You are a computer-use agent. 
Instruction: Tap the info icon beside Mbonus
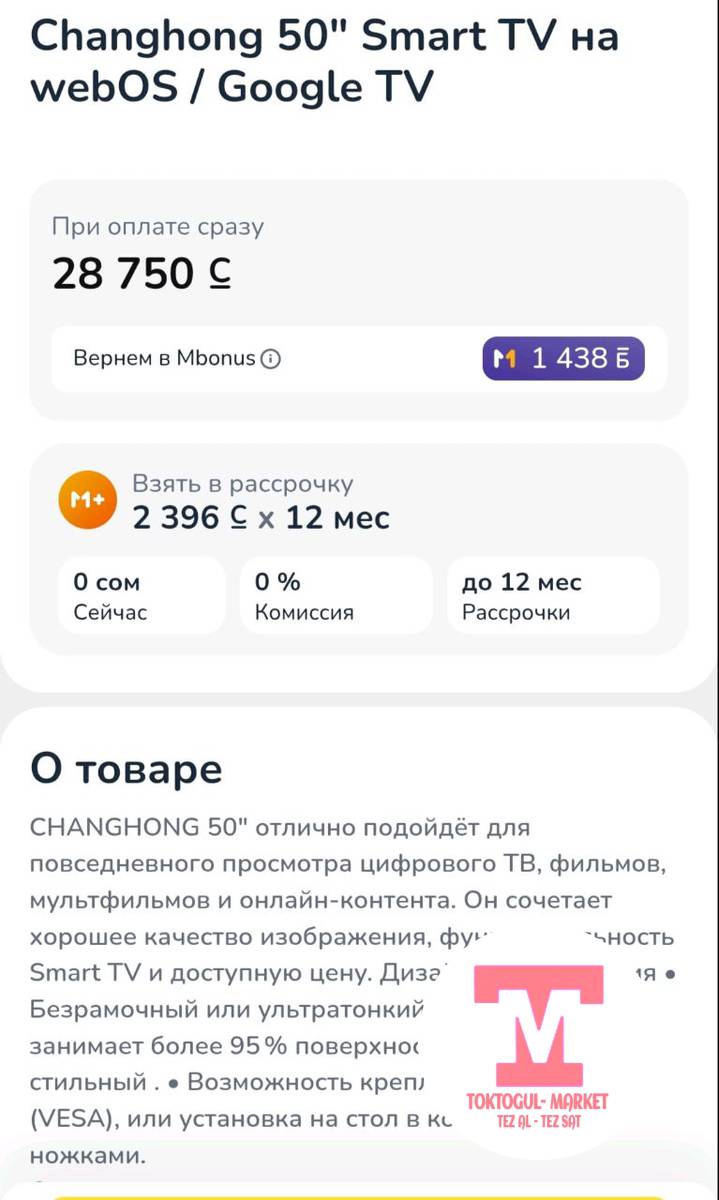pyautogui.click(x=270, y=358)
